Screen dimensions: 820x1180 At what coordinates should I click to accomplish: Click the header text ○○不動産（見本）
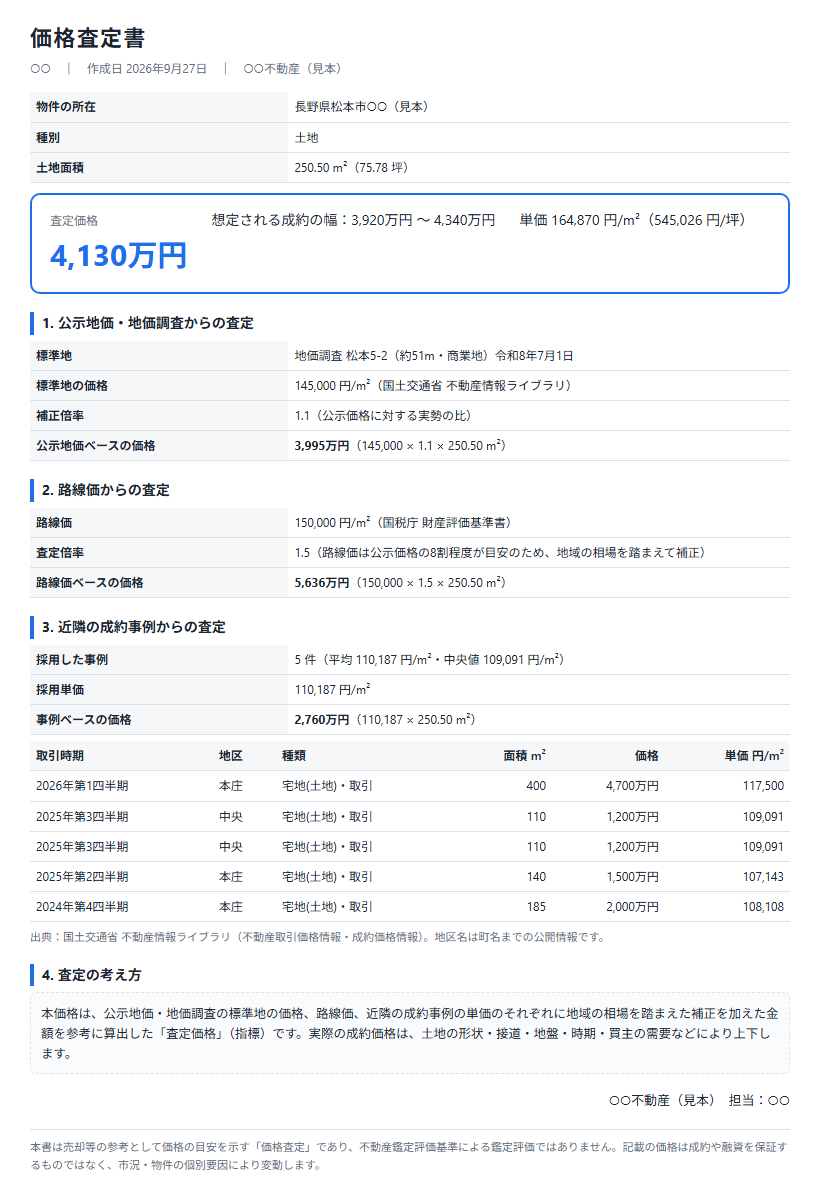295,68
